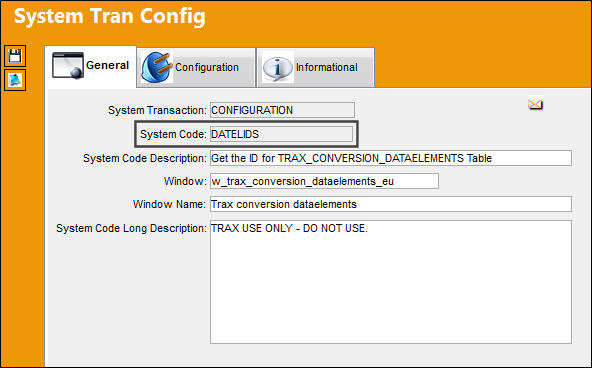Screen dimensions: 592x368
Task: Click the Window field
Action: tap(324, 181)
